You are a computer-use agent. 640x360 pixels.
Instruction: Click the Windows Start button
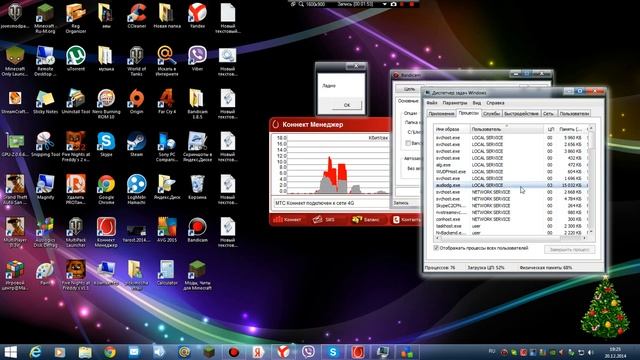point(10,352)
